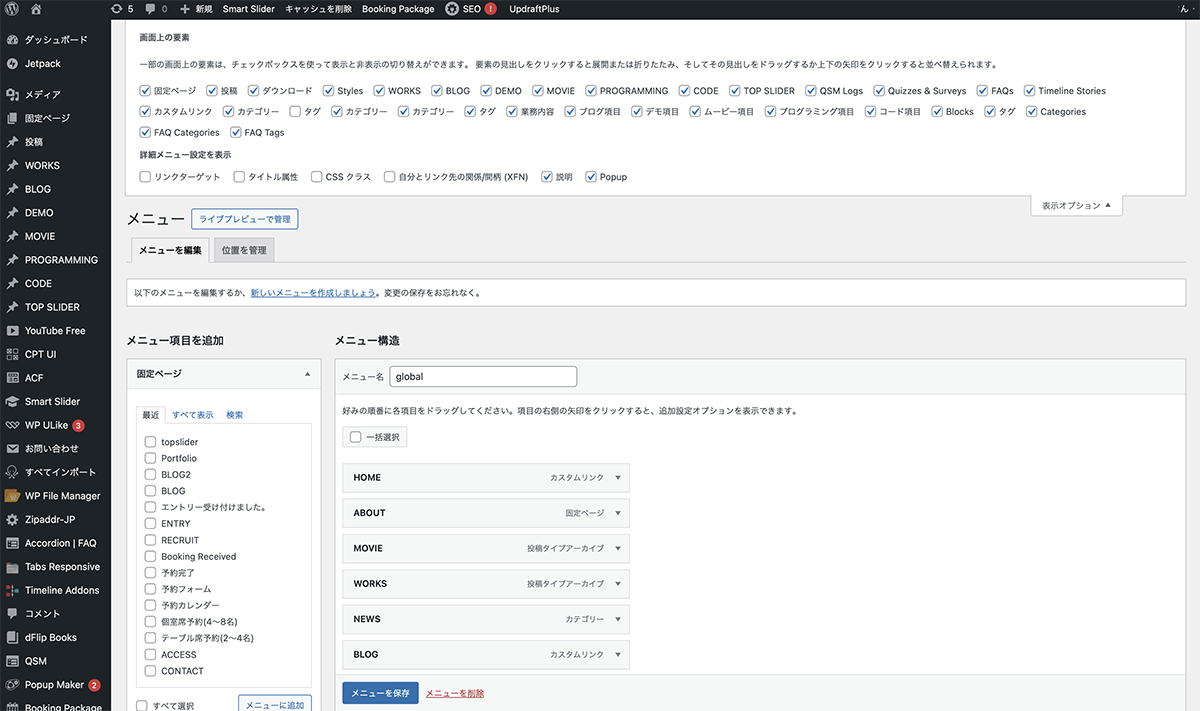Viewport: 1200px width, 711px height.
Task: Click the Popup Maker sidebar icon
Action: tap(12, 685)
